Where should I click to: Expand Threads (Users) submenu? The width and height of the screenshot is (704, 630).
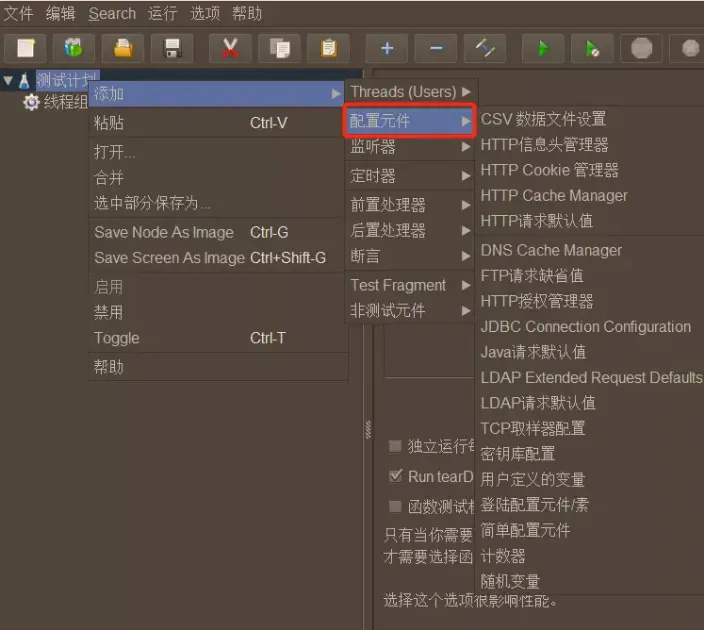pyautogui.click(x=410, y=92)
